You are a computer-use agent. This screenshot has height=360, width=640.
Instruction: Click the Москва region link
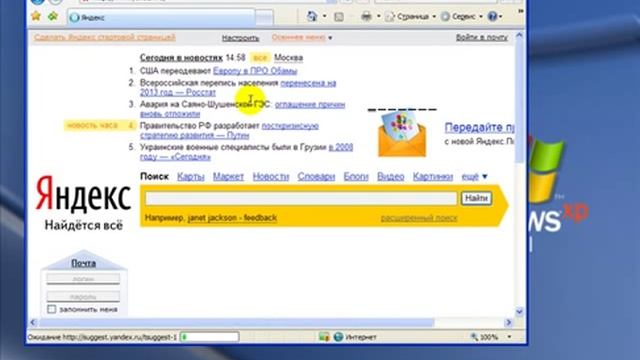289,58
